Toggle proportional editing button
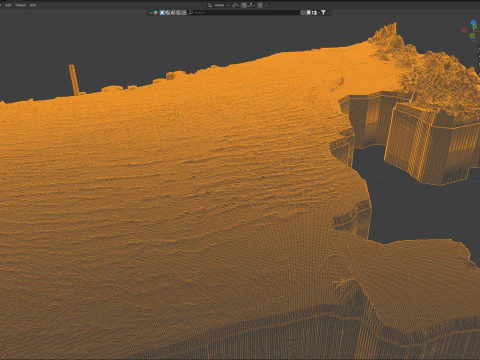 [260, 5]
